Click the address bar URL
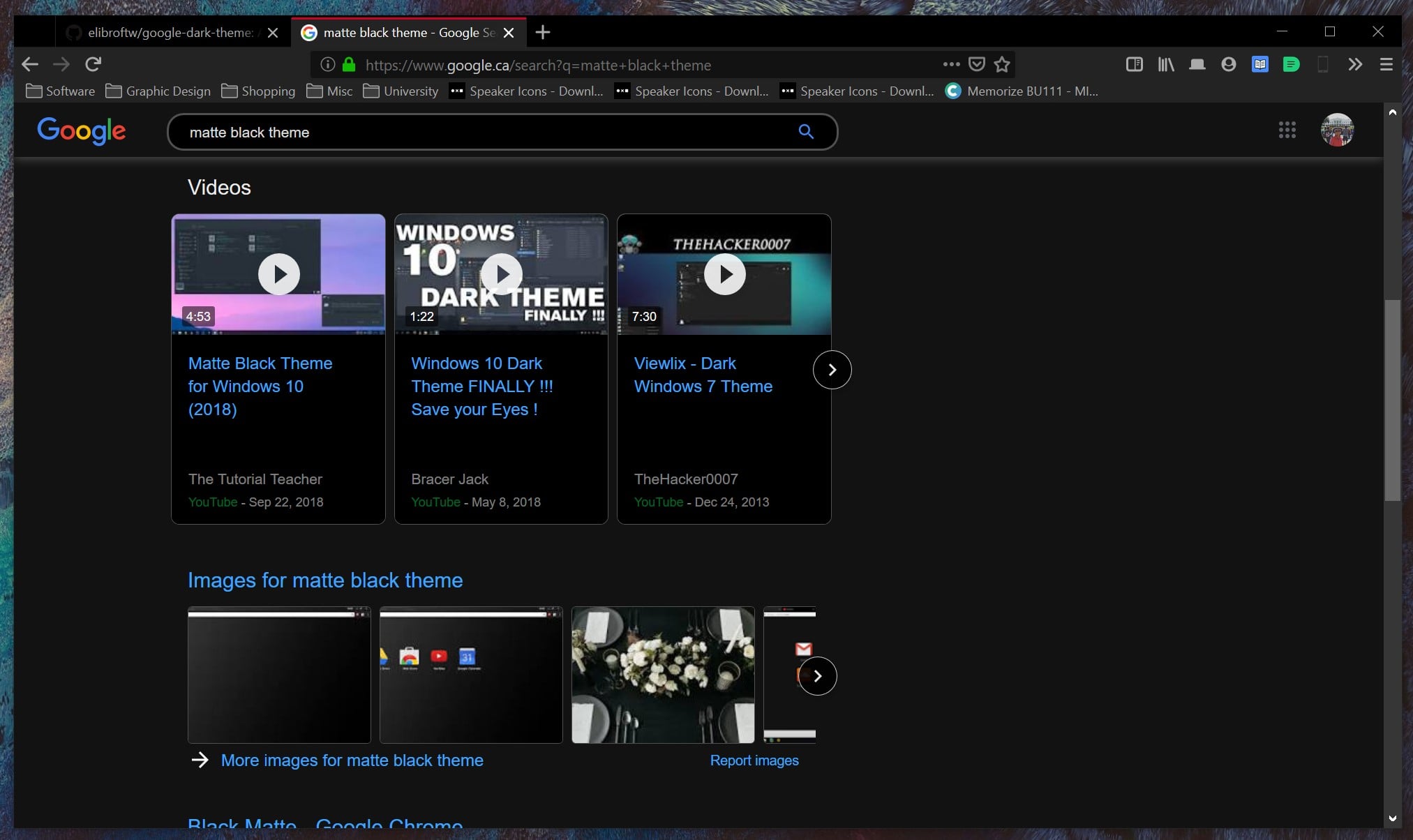Screen dimensions: 1413x840 (x=538, y=65)
